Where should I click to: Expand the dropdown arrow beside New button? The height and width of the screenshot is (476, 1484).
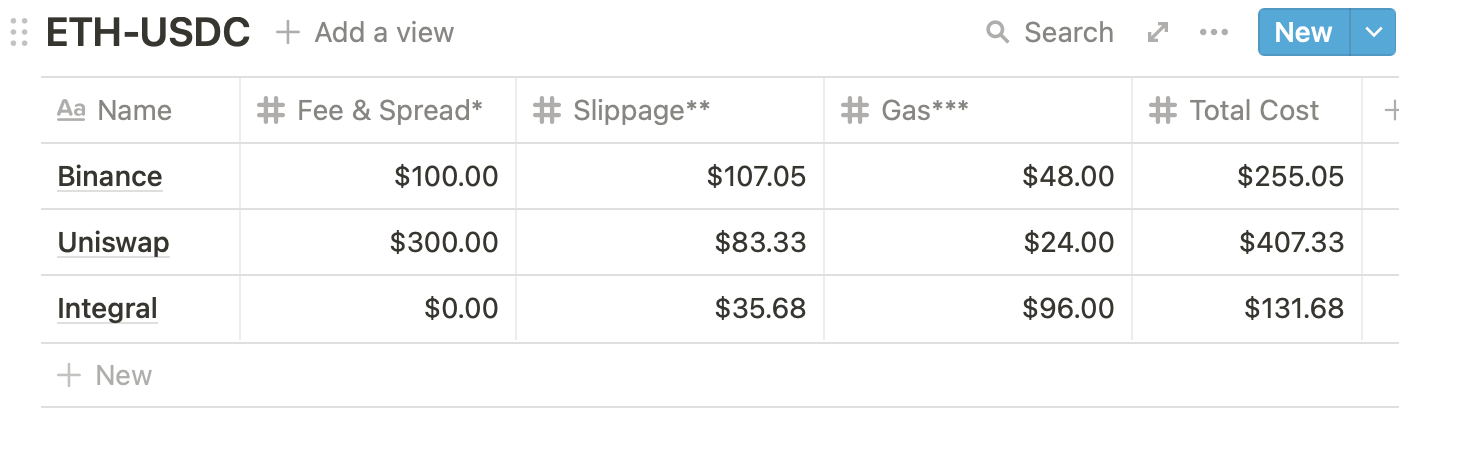coord(1371,33)
